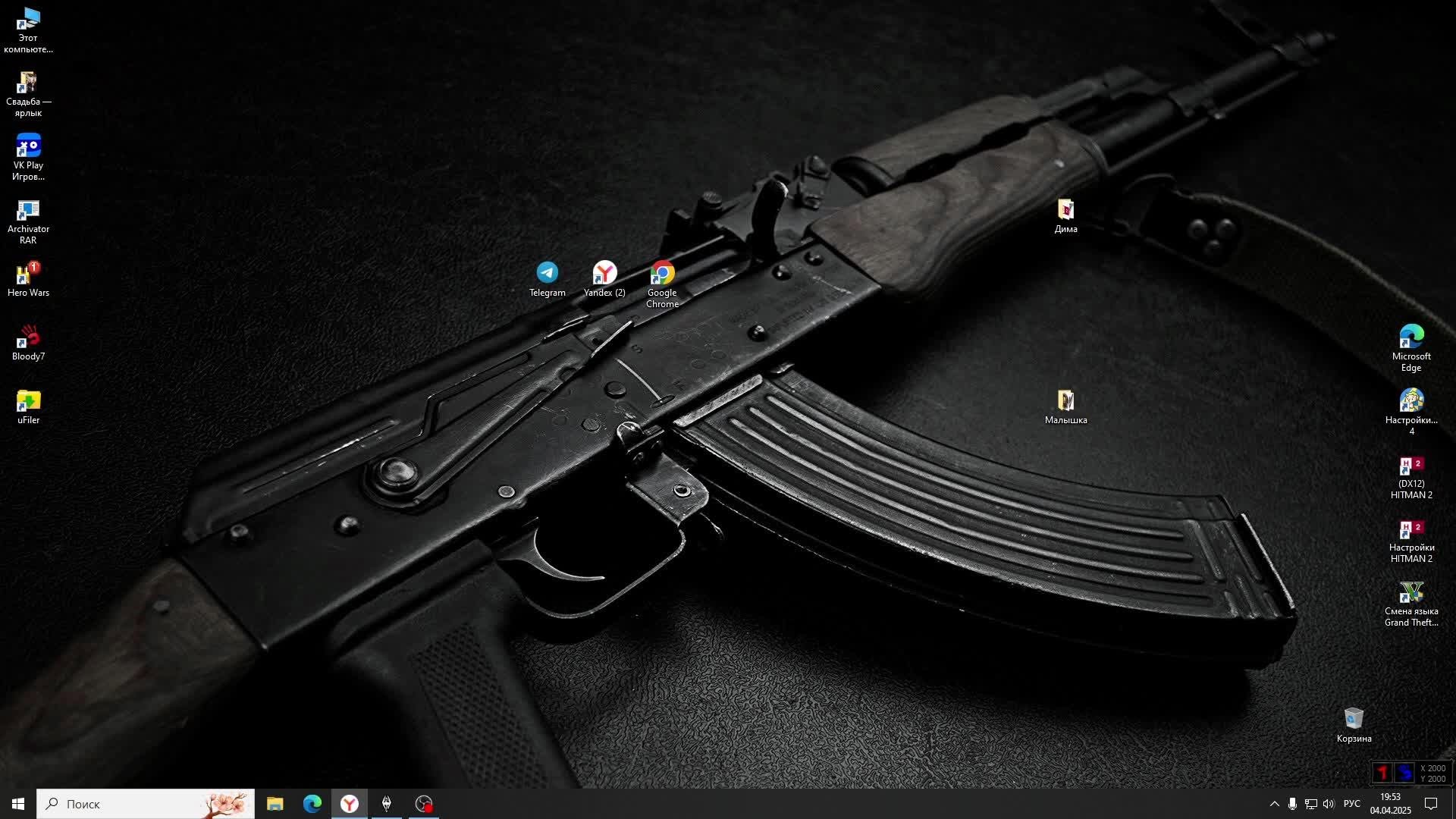
Task: Open File Explorer from the taskbar
Action: pyautogui.click(x=275, y=804)
